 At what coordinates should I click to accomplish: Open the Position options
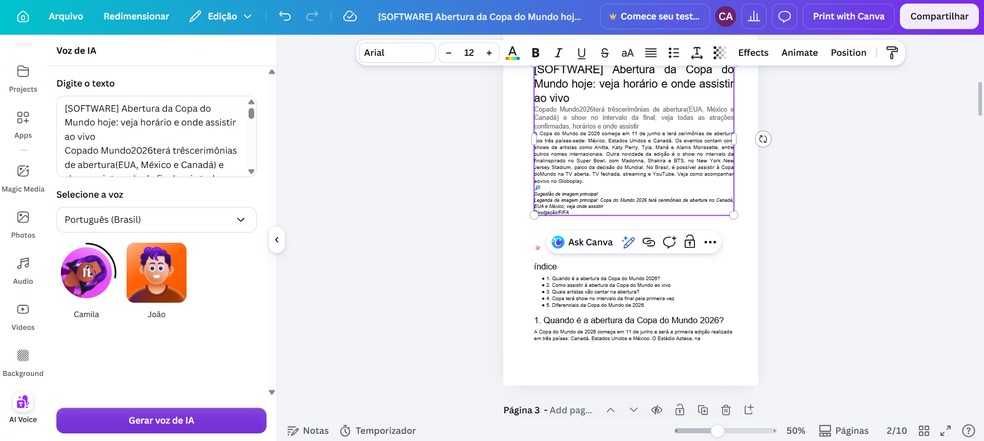[x=848, y=53]
